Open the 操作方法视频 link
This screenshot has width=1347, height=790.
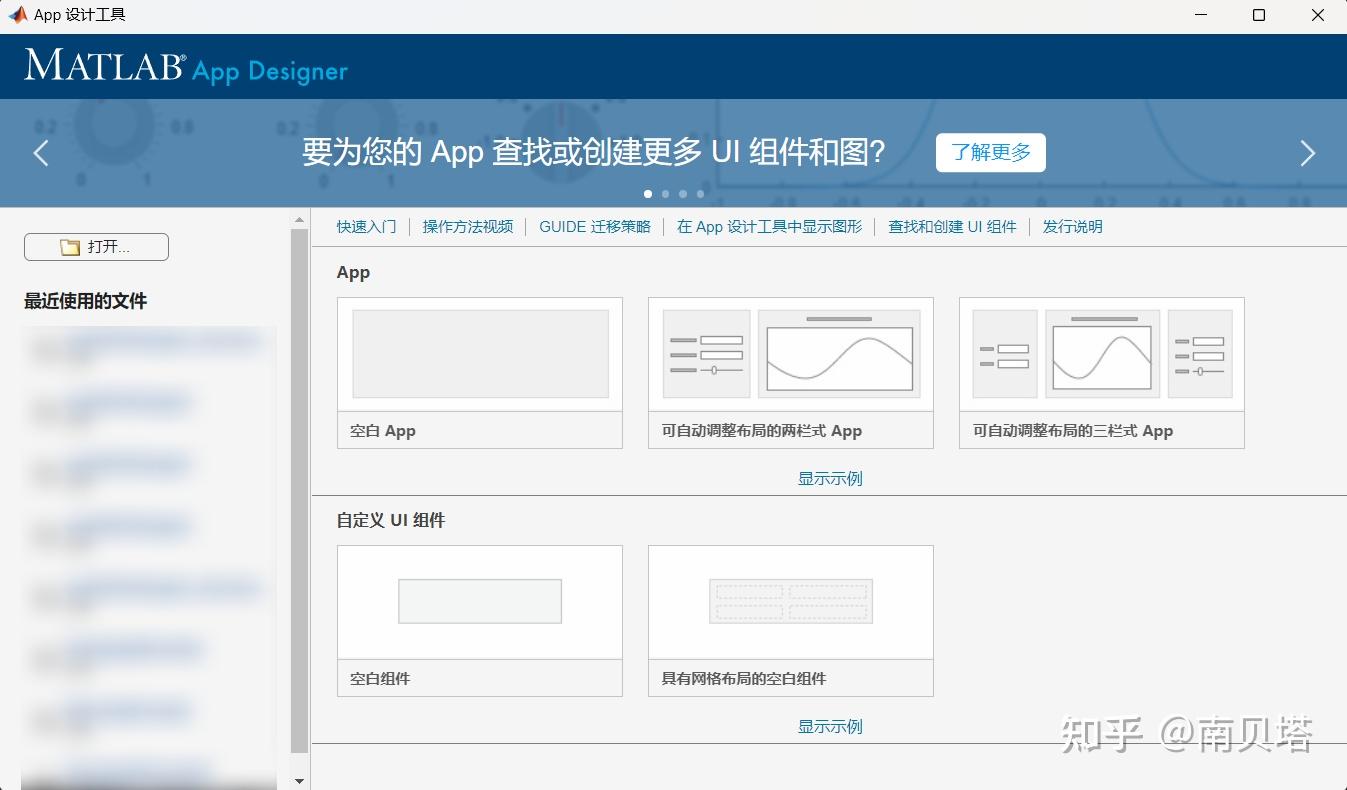(467, 226)
